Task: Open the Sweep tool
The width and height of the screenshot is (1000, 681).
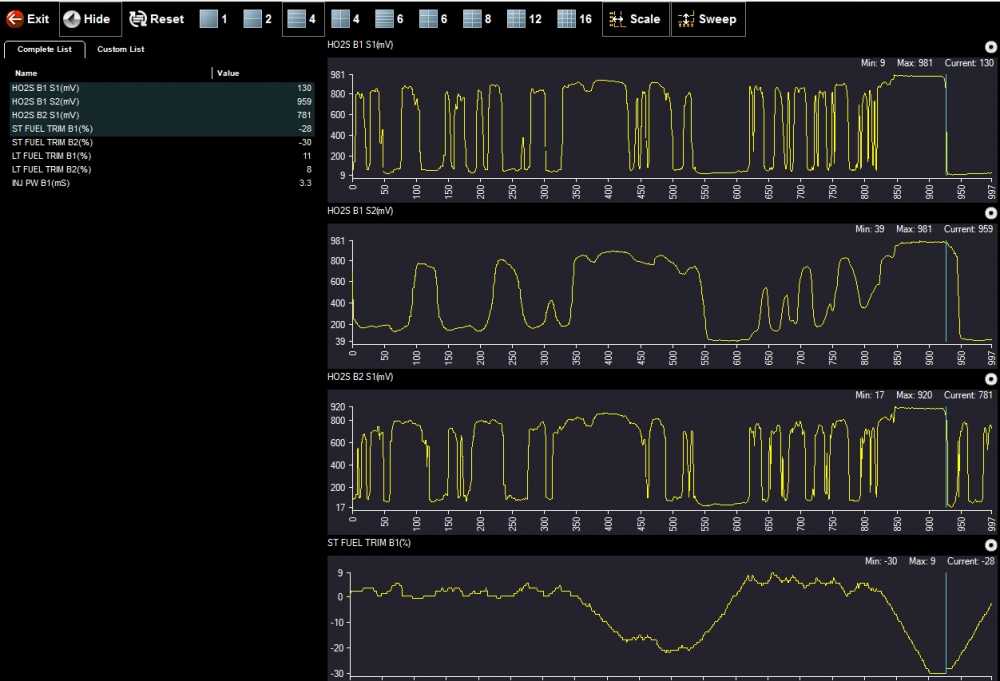Action: tap(707, 19)
